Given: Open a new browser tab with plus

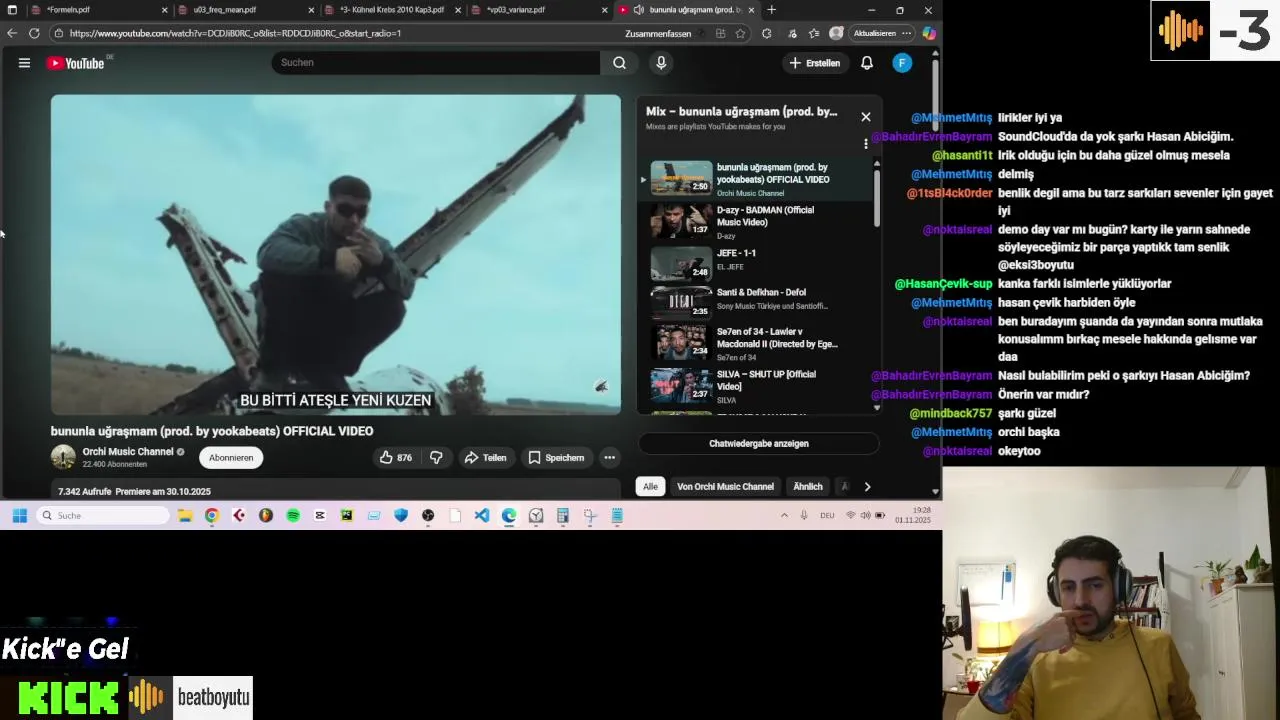Looking at the screenshot, I should point(771,10).
